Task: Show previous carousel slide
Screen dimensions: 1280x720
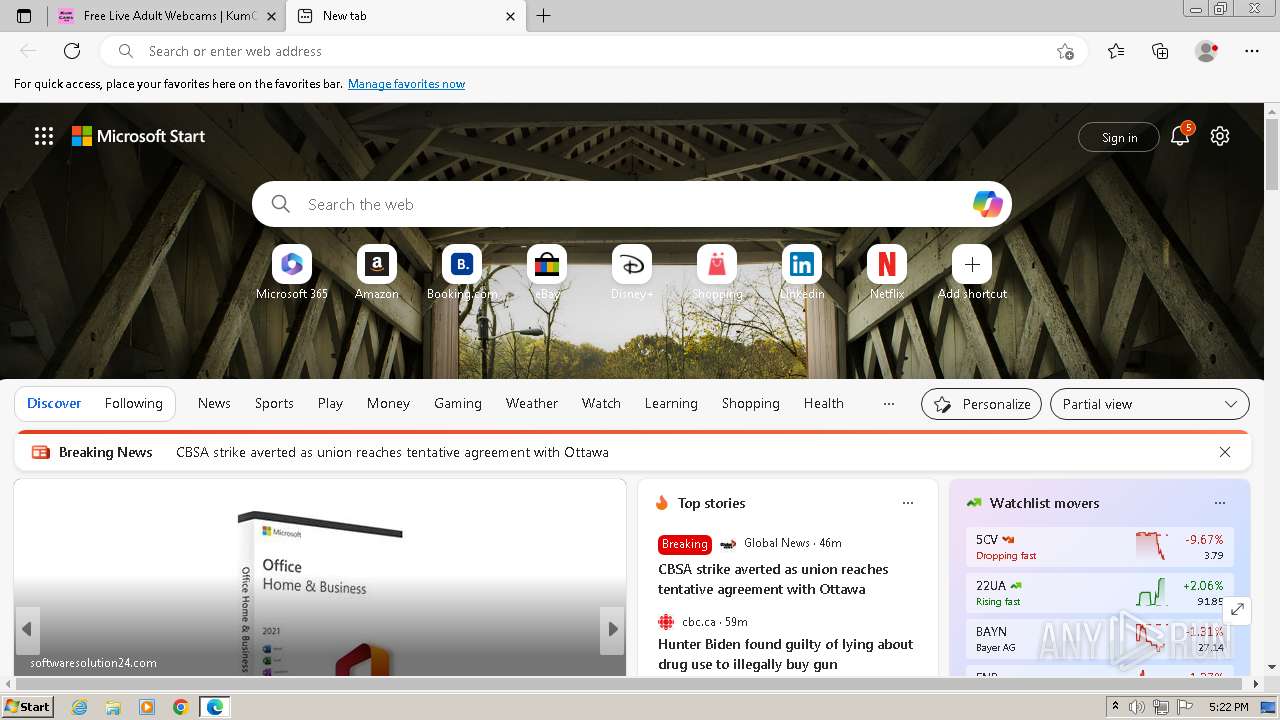Action: [27, 629]
